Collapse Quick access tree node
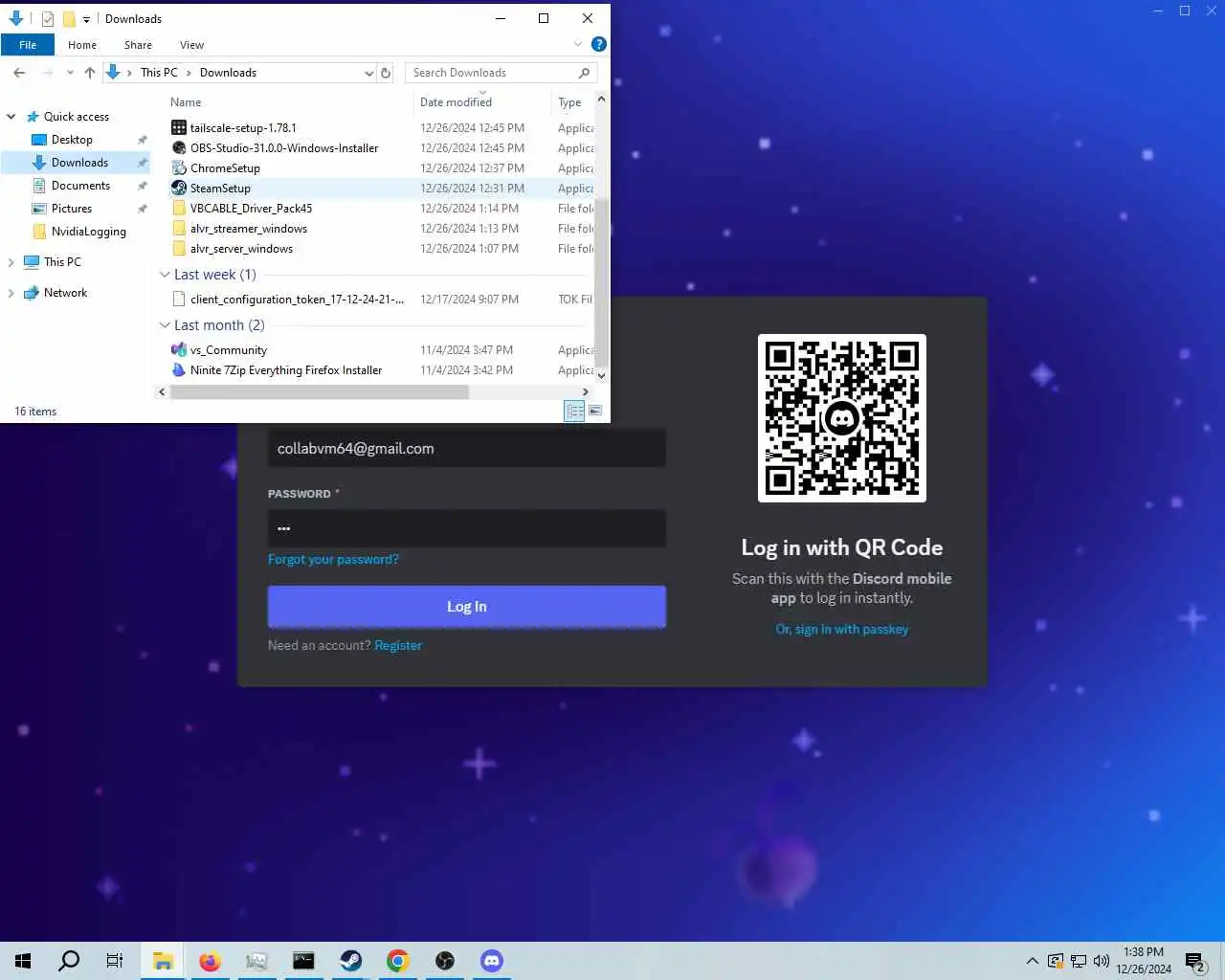The width and height of the screenshot is (1225, 980). coord(11,117)
